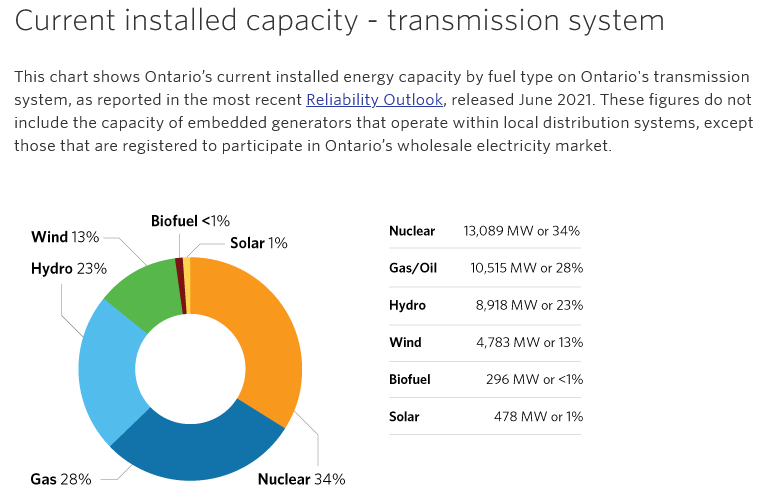Select the Wind 4,783 MW table value
This screenshot has height=504, width=766.
coord(536,342)
